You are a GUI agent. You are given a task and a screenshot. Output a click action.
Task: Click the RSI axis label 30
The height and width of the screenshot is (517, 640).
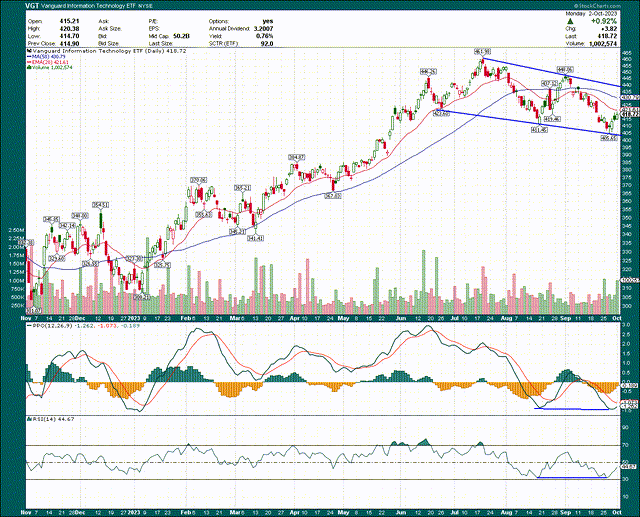click(x=626, y=479)
